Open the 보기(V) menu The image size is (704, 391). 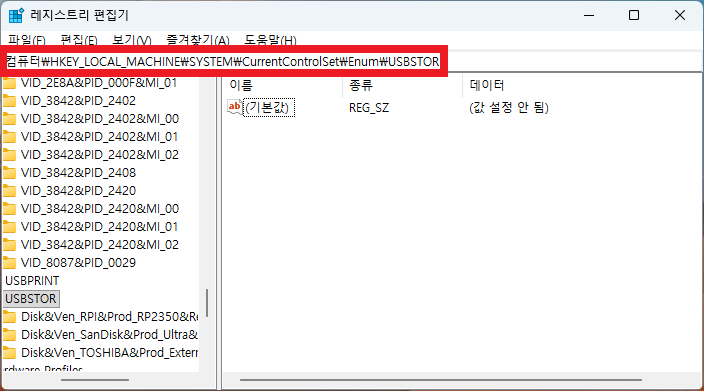132,40
